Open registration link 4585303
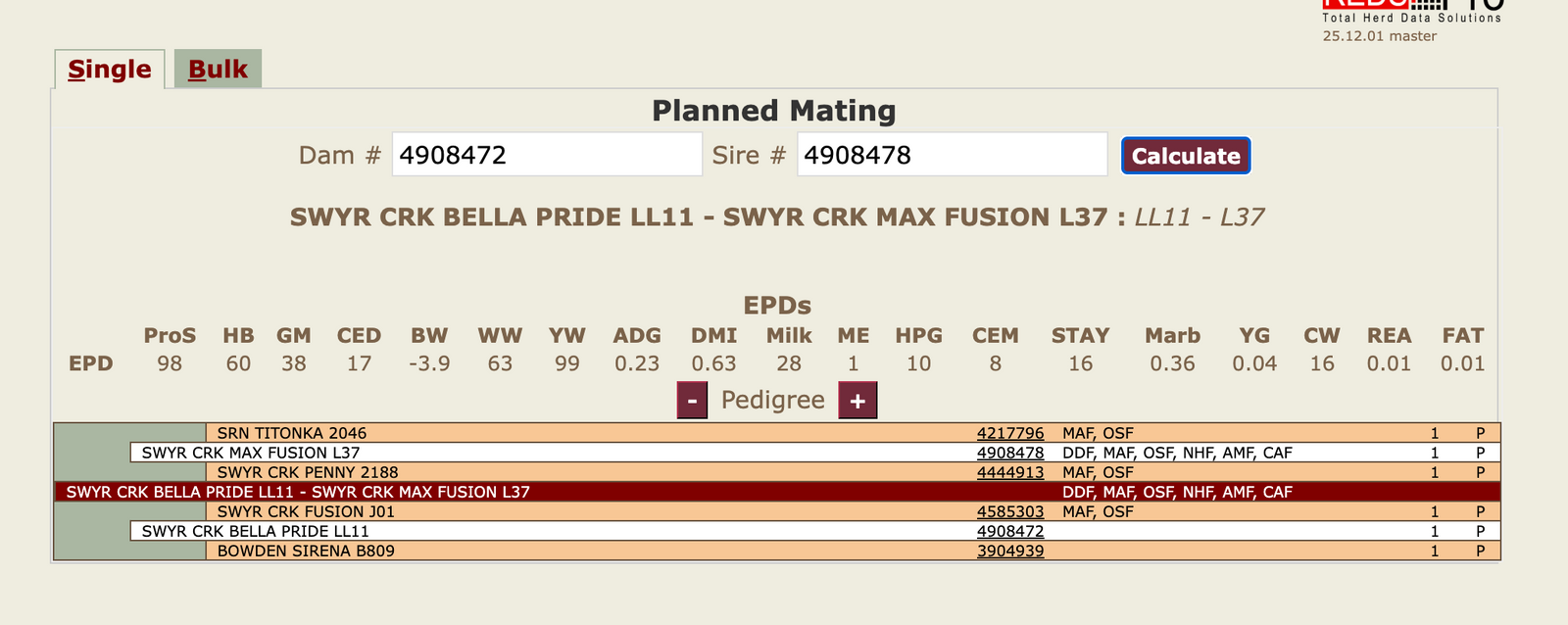This screenshot has height=625, width=1568. point(1009,511)
